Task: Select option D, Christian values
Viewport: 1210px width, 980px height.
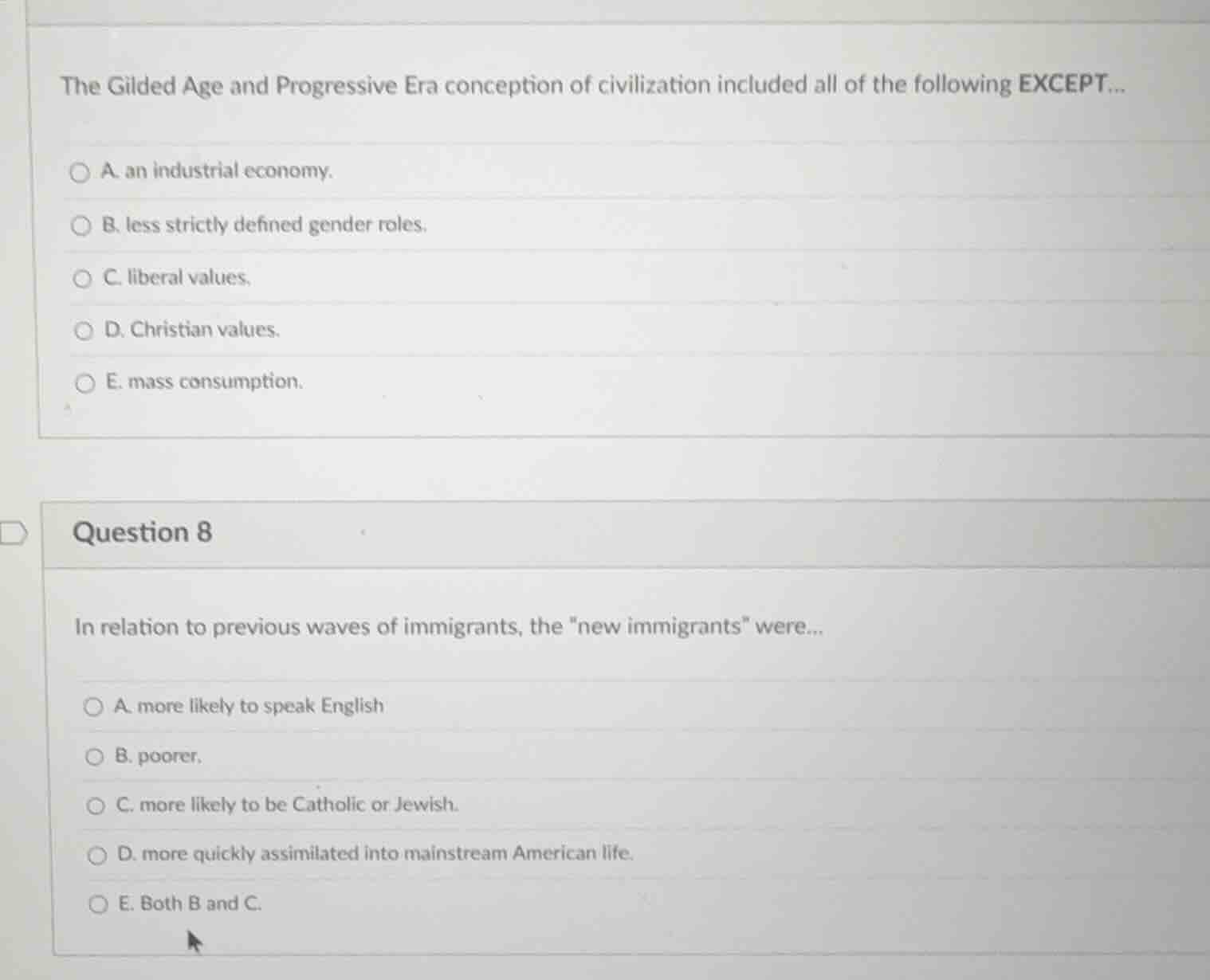Action: (x=84, y=330)
